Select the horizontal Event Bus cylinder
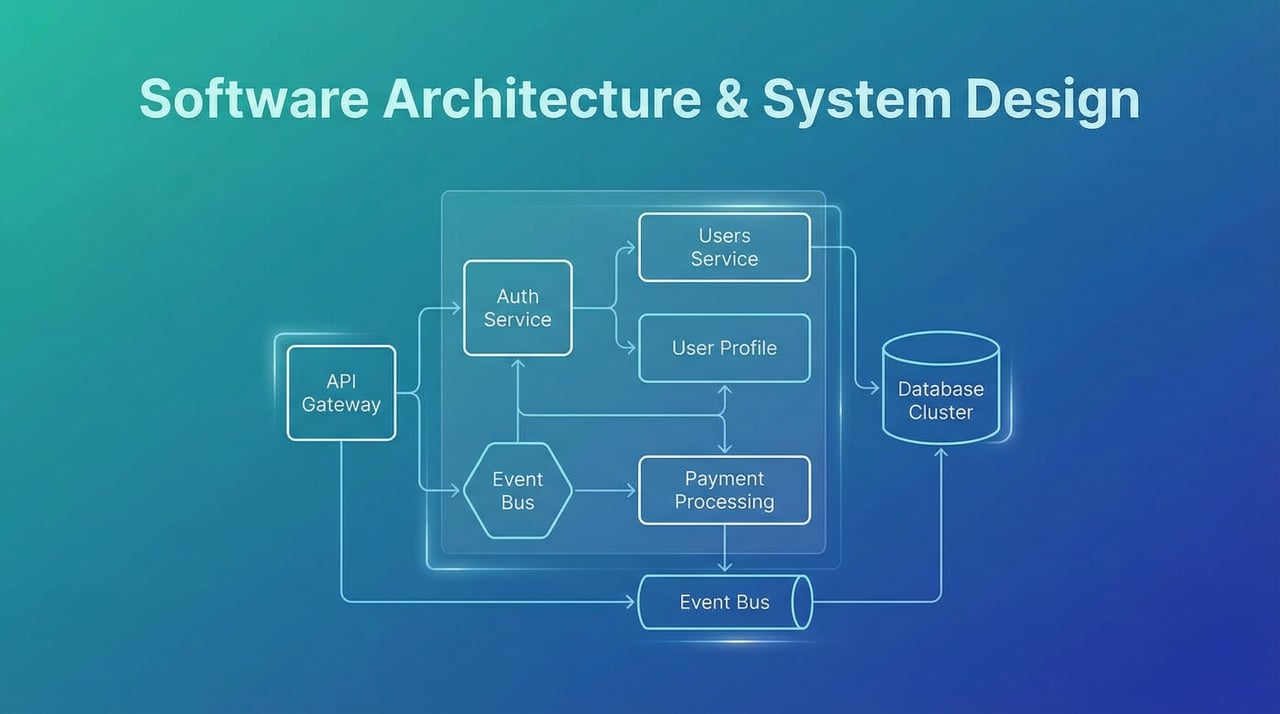 724,602
